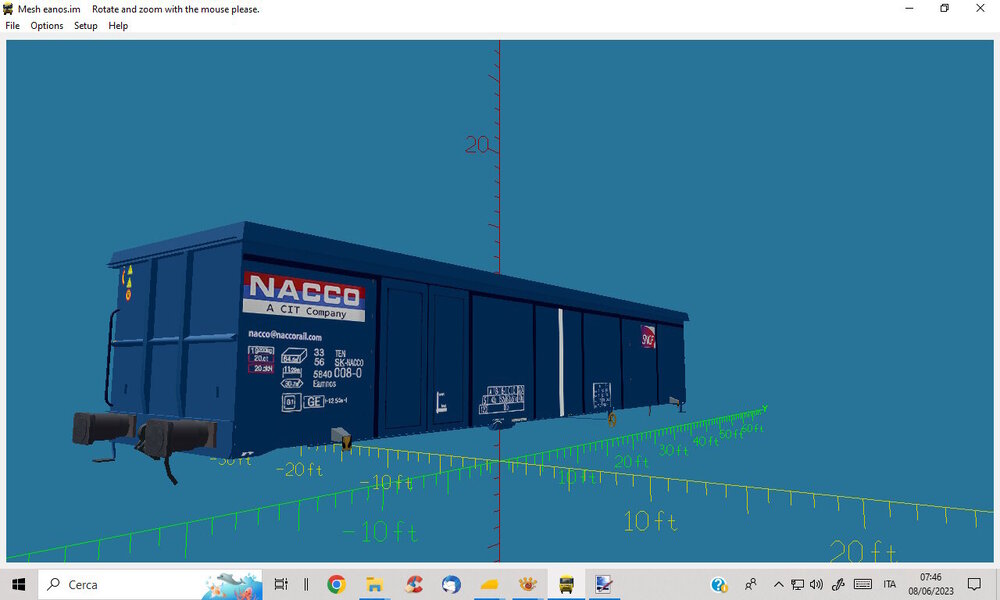Screen dimensions: 1000x600
Task: Click the NACCO logo on the wagon
Action: point(304,296)
